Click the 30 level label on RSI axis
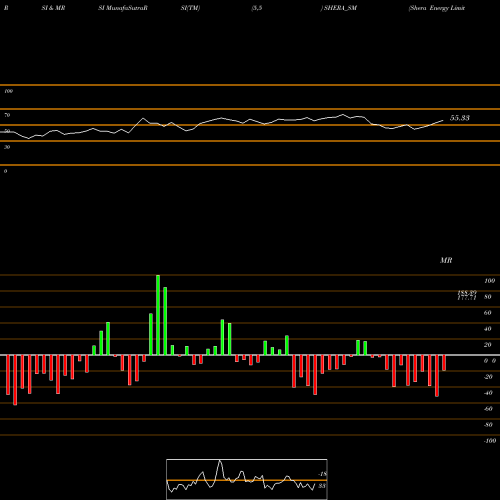Screen dimensions: 500x500 [x=7, y=147]
